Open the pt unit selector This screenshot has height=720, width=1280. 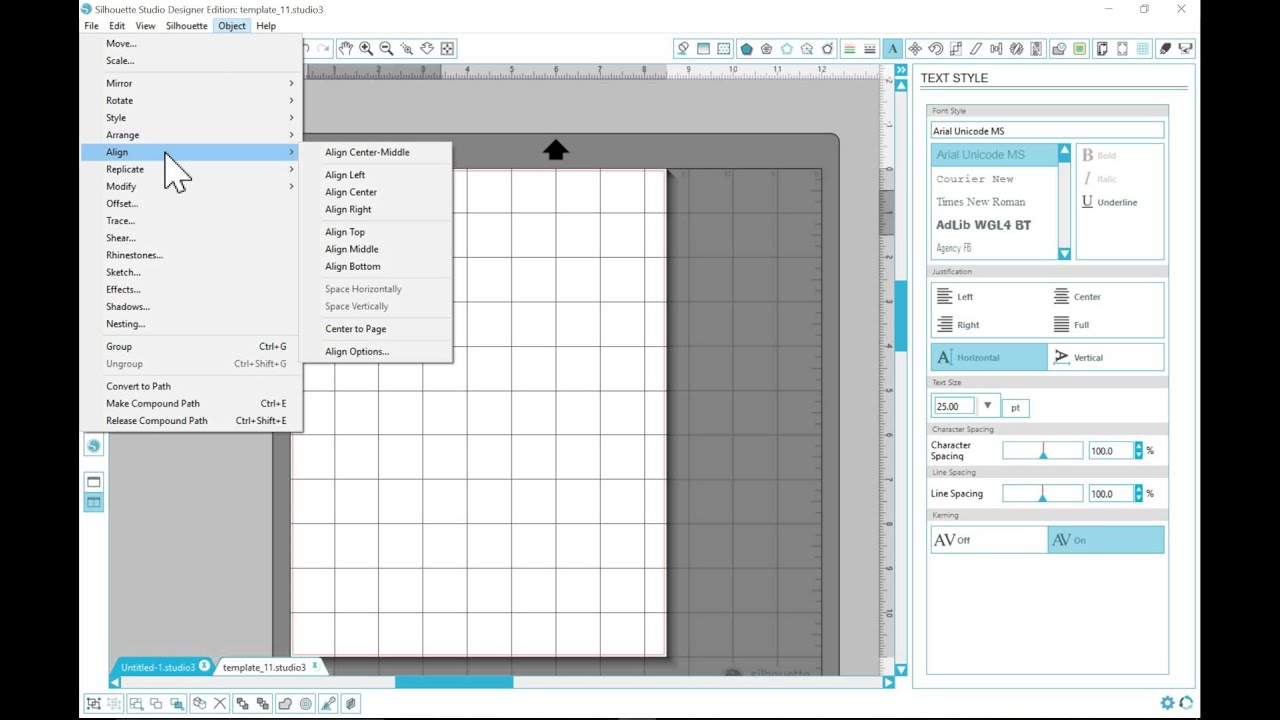point(1015,407)
